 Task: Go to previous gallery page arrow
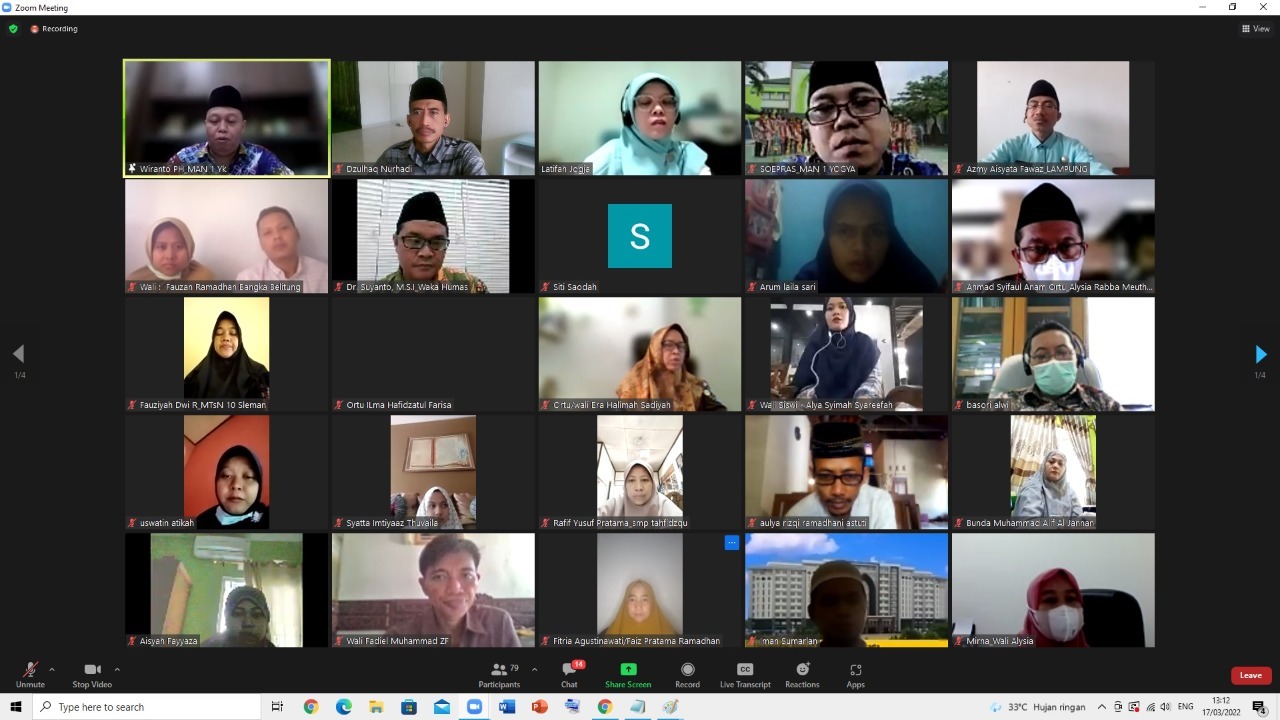[18, 354]
